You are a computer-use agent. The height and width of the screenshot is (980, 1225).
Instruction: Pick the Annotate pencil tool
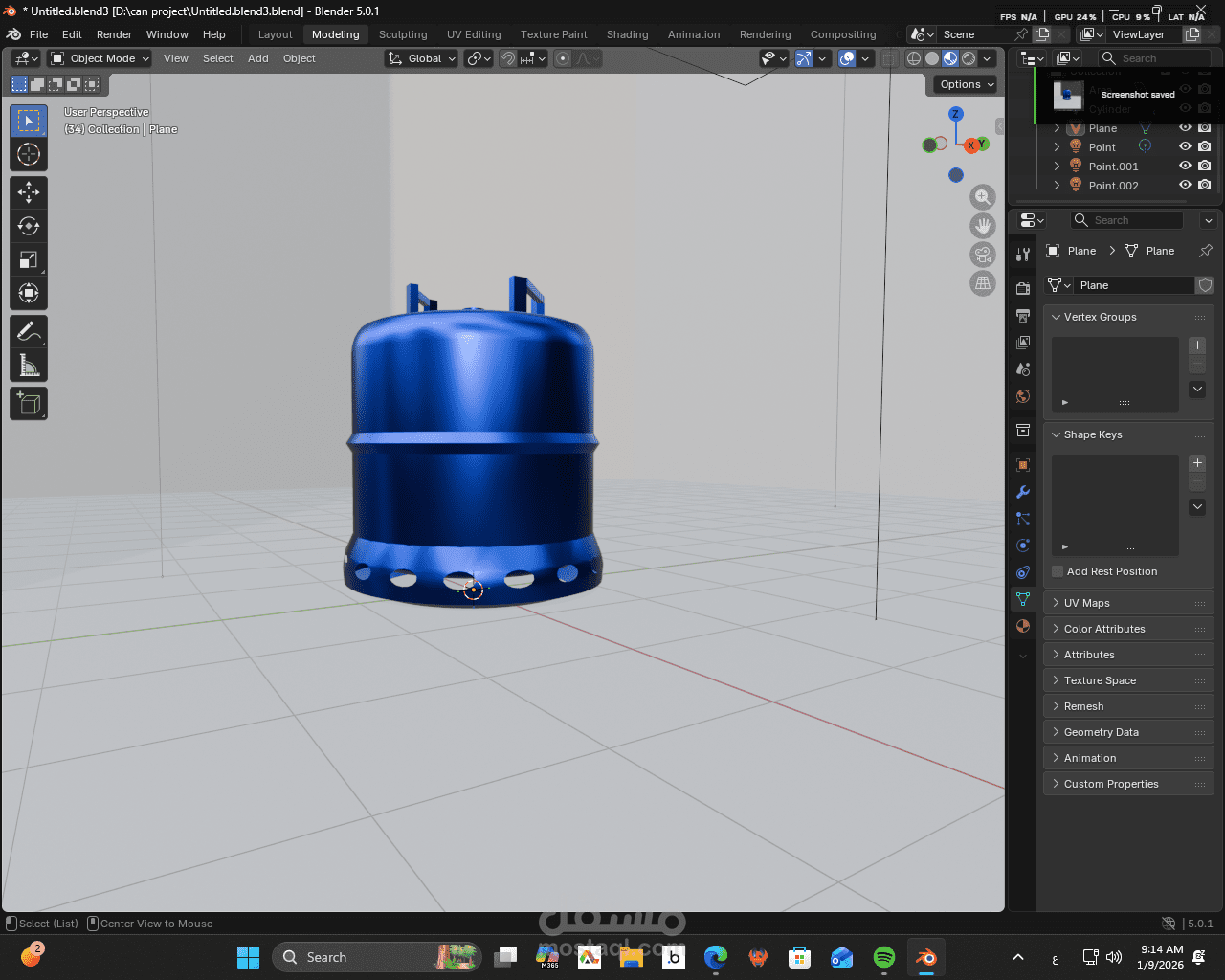[x=29, y=332]
